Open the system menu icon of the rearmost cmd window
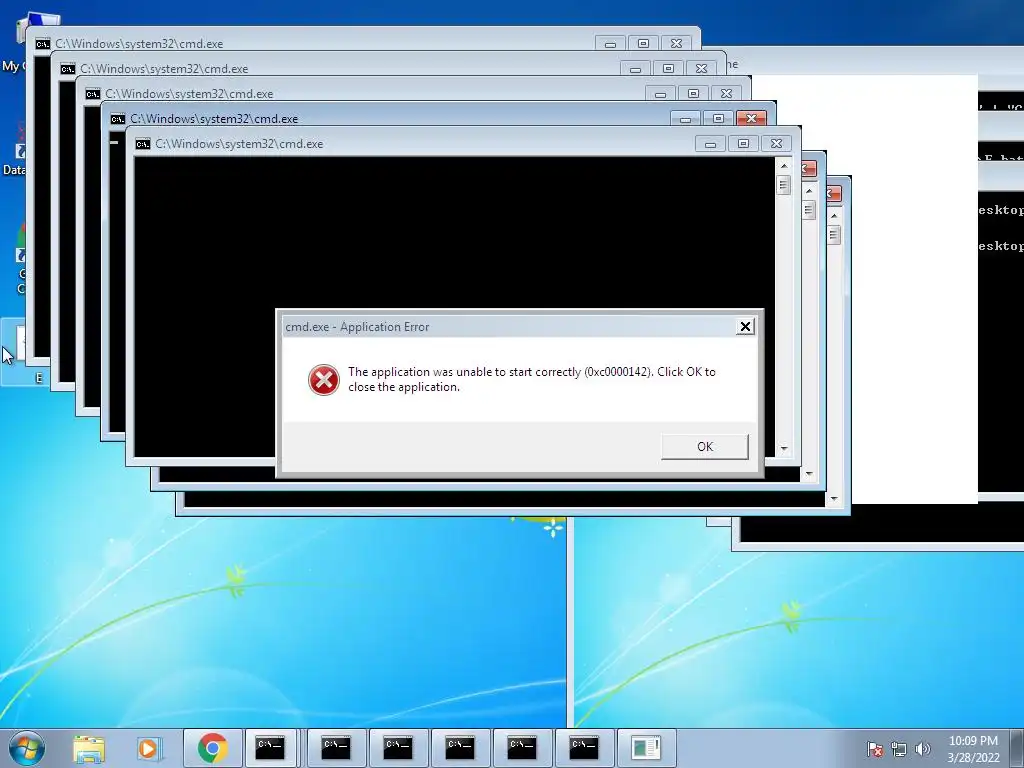 pos(42,44)
